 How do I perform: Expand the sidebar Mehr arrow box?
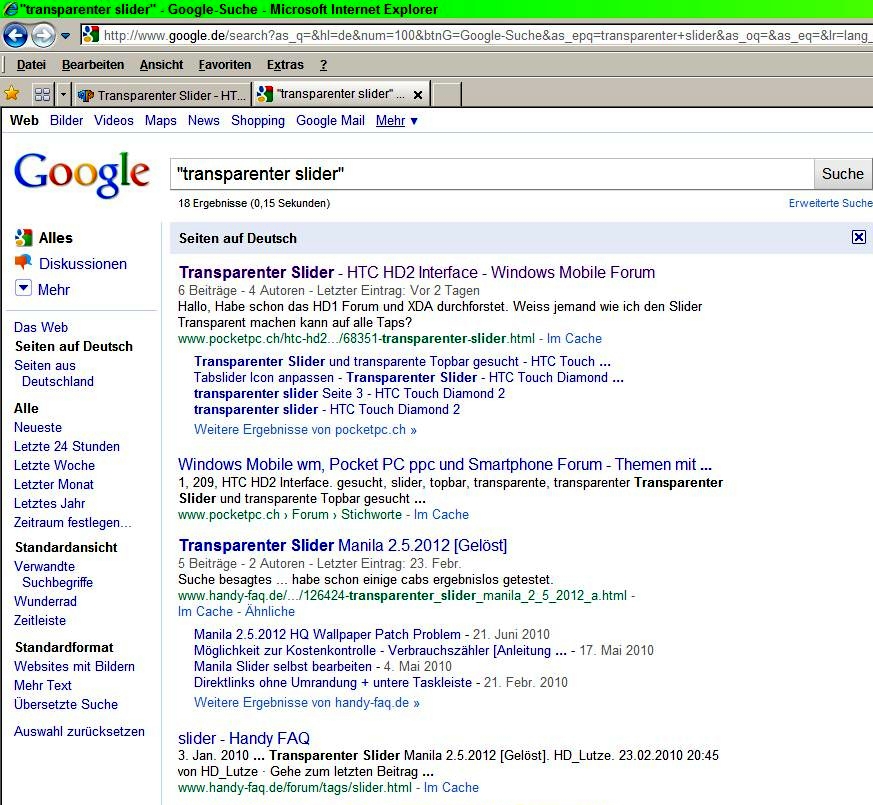(x=23, y=288)
